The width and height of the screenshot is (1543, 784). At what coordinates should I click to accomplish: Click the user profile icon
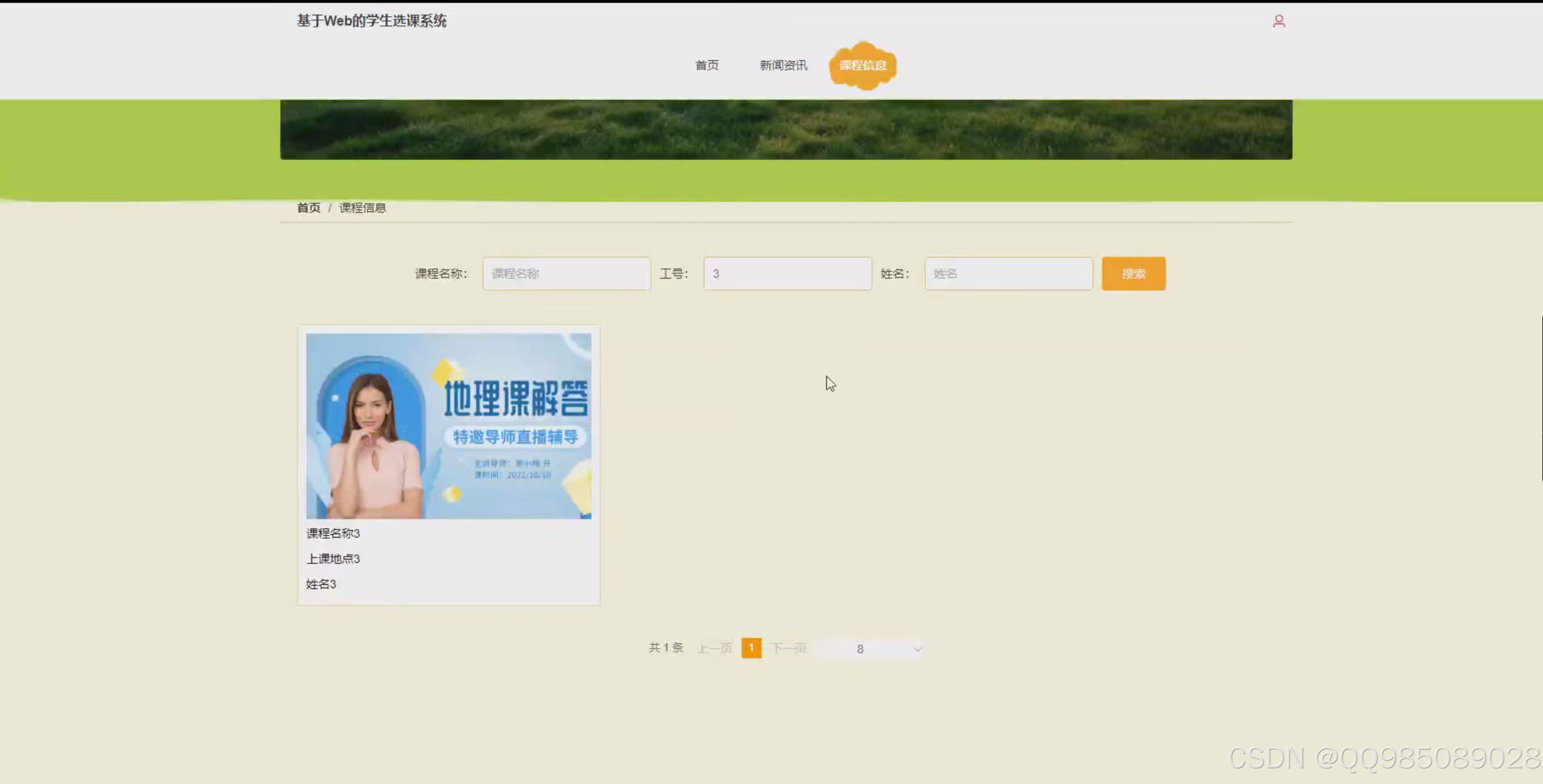coord(1279,20)
